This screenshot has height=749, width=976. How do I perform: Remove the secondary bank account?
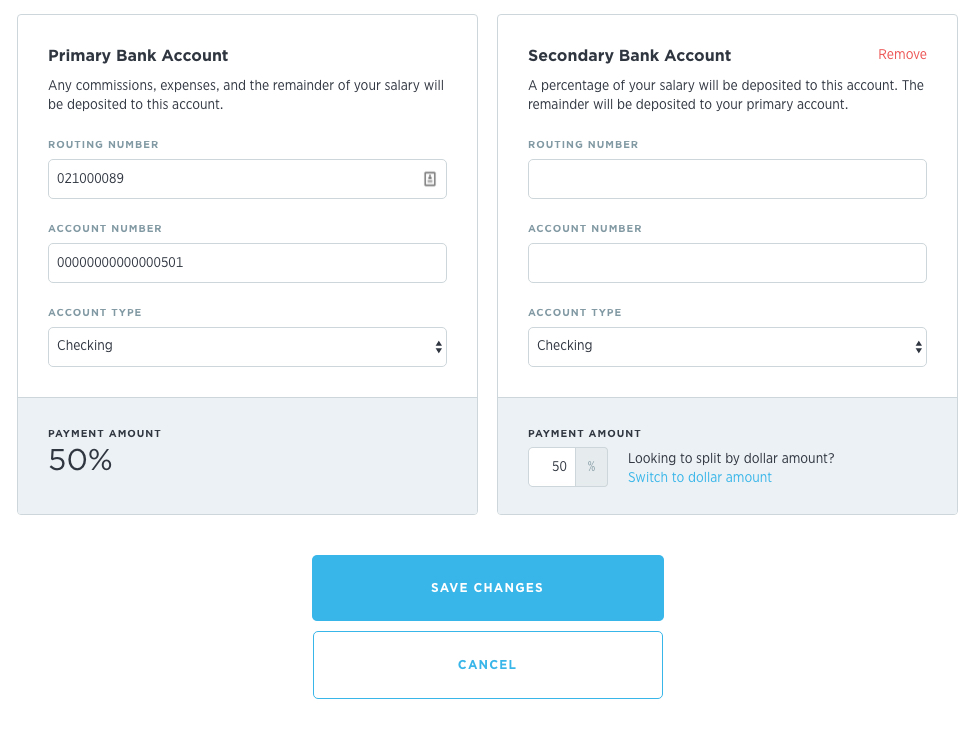[x=902, y=55]
